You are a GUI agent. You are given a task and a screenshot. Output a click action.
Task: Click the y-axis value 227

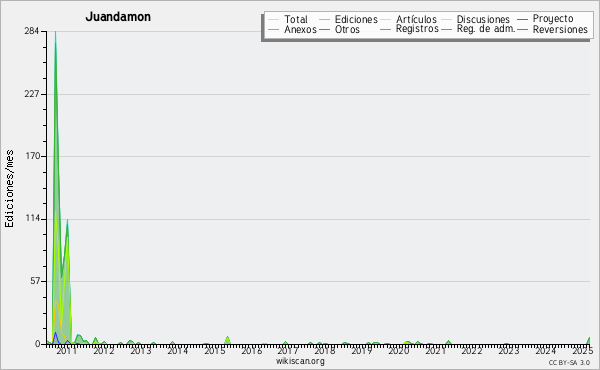pyautogui.click(x=32, y=94)
